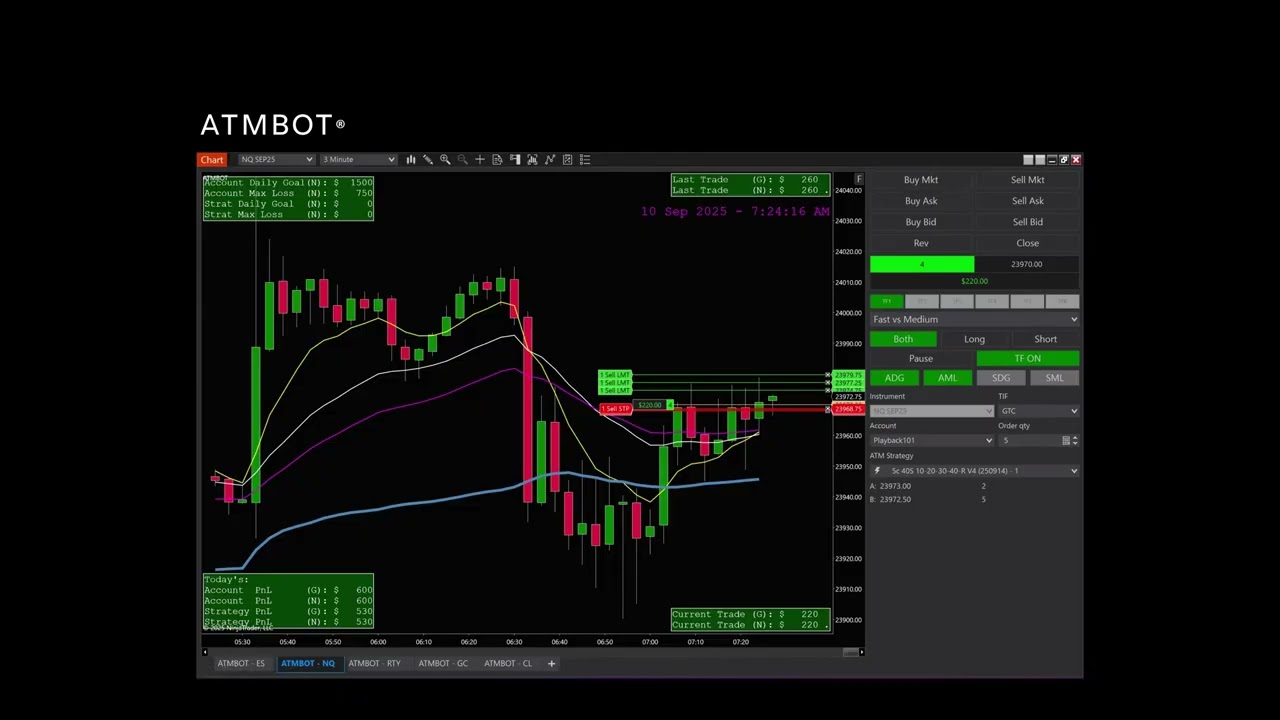This screenshot has height=720, width=1280.
Task: Open the Account Playback101 dropdown
Action: [931, 441]
